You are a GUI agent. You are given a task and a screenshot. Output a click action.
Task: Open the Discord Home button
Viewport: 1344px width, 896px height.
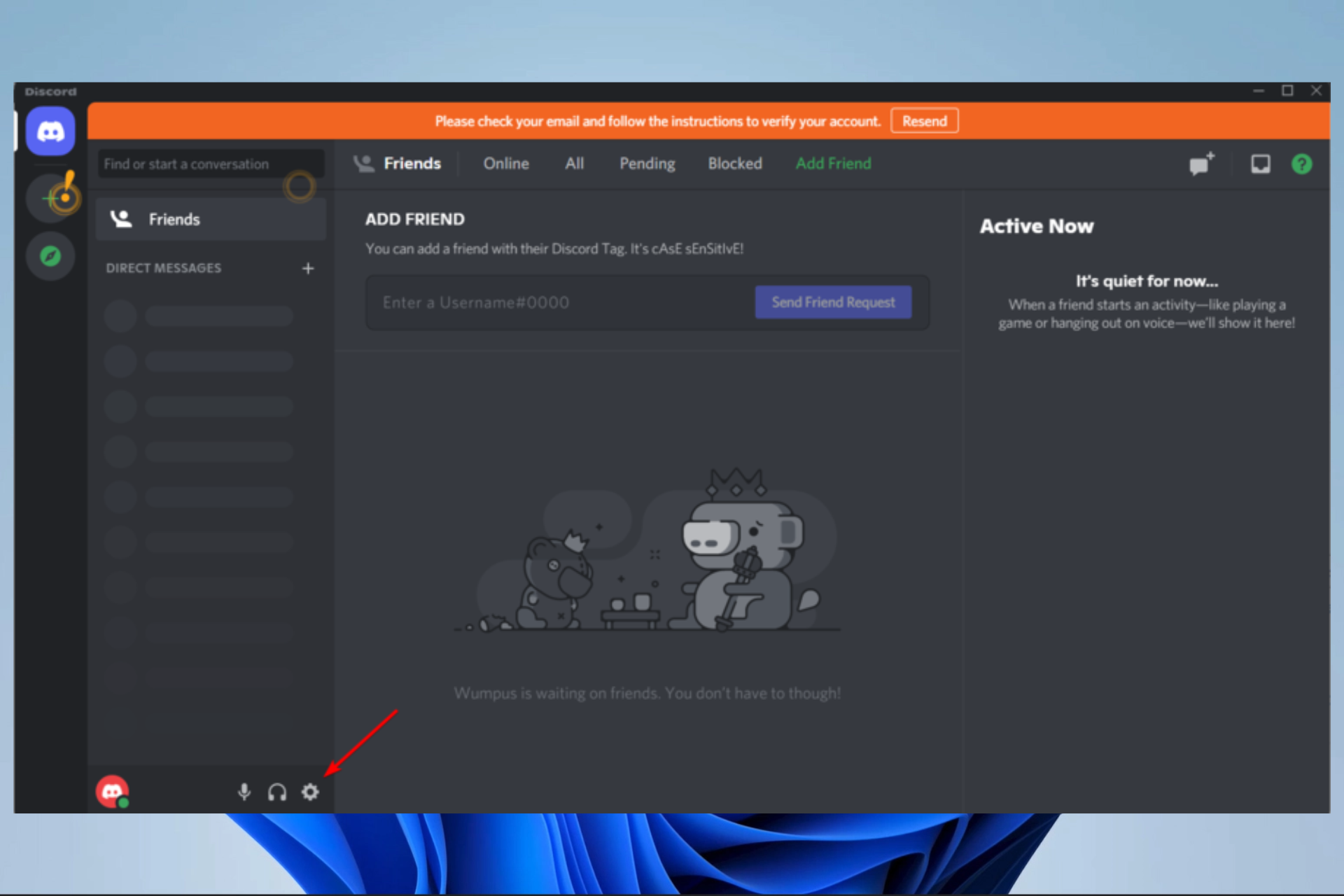click(x=50, y=131)
